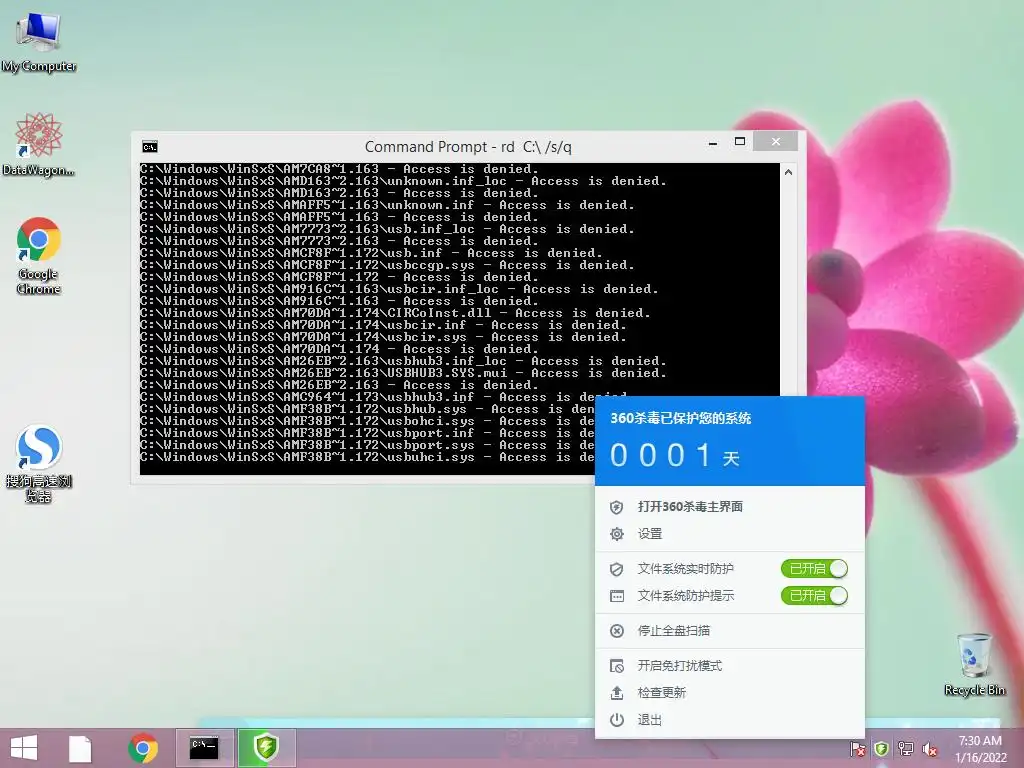Click the AM916C~1.163\usbcir.inf_loc line

(399, 289)
